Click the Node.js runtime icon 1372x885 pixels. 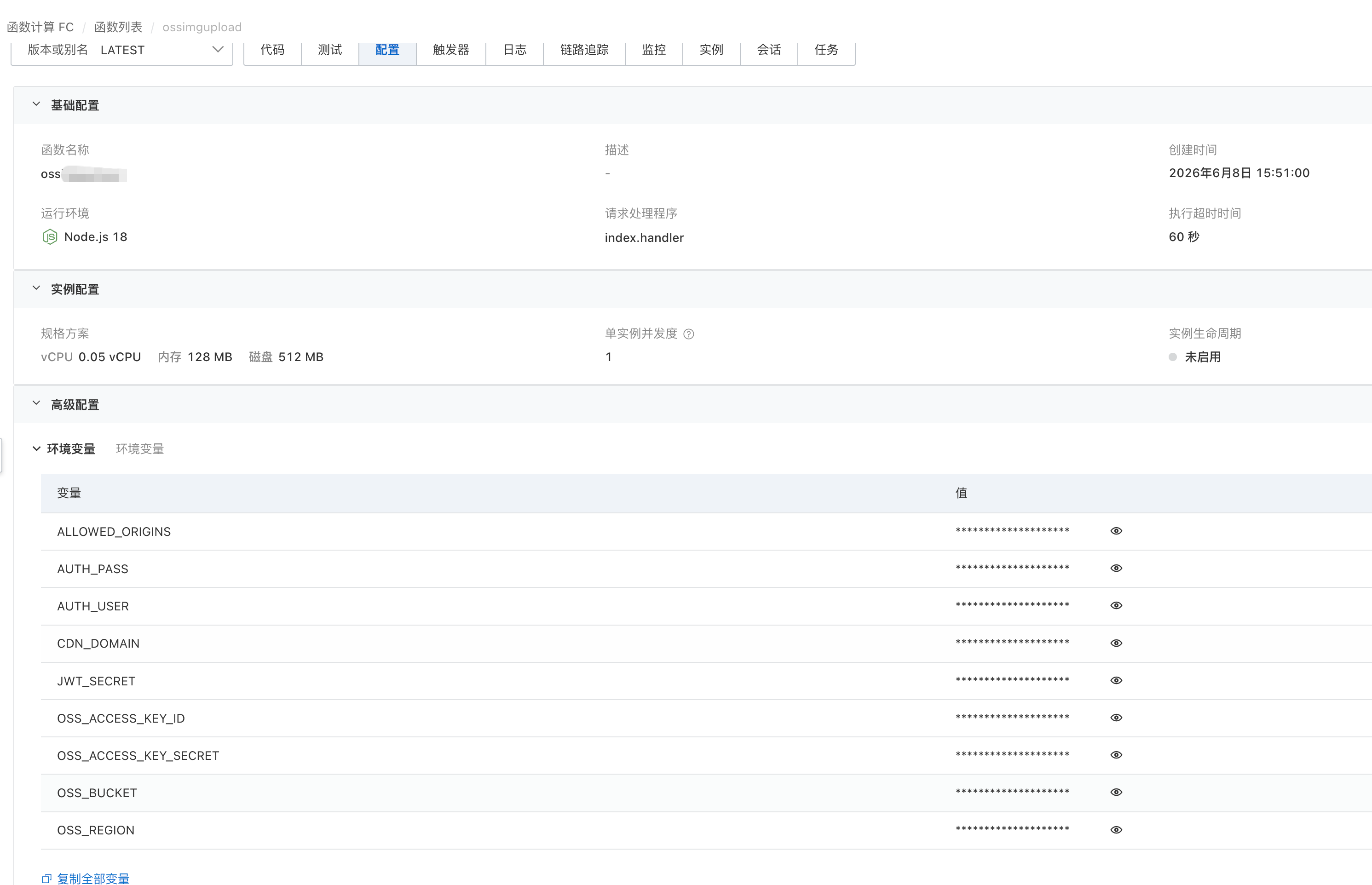pyautogui.click(x=50, y=237)
